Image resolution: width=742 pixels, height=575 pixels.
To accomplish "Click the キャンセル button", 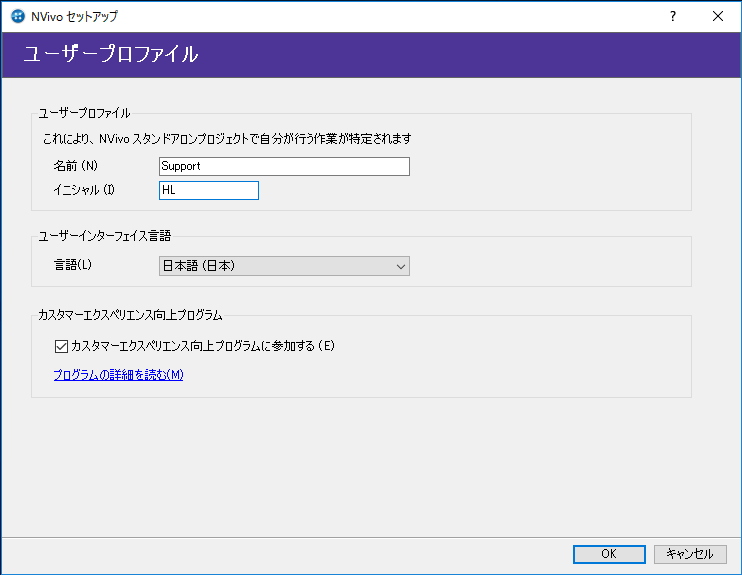I will pos(690,554).
